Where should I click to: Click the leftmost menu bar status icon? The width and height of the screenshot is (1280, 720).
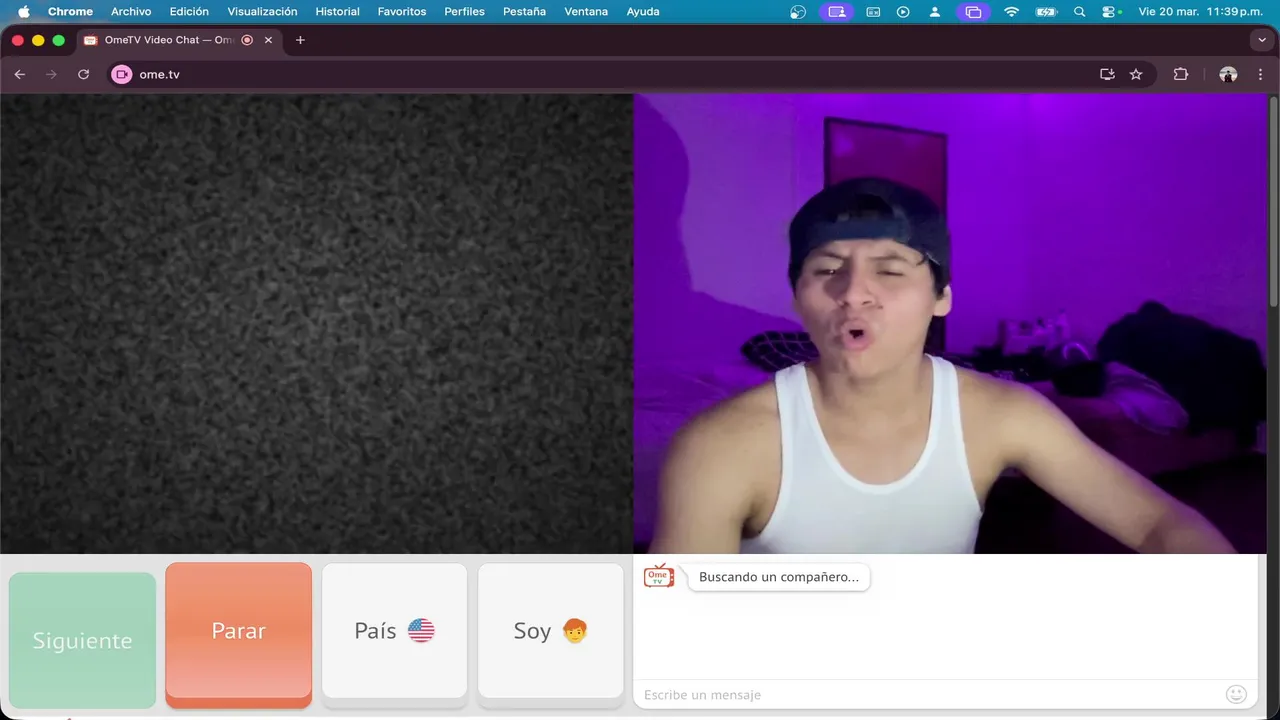coord(798,12)
